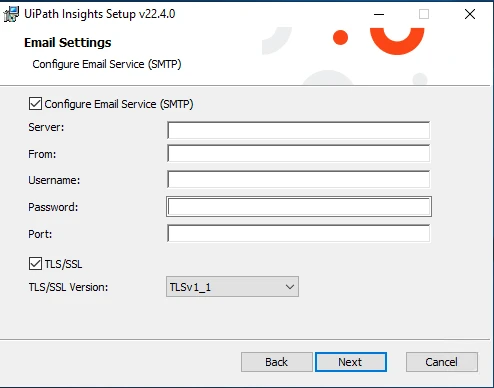Open the TLS/SSL Version dropdown
The height and width of the screenshot is (388, 494).
tap(232, 287)
